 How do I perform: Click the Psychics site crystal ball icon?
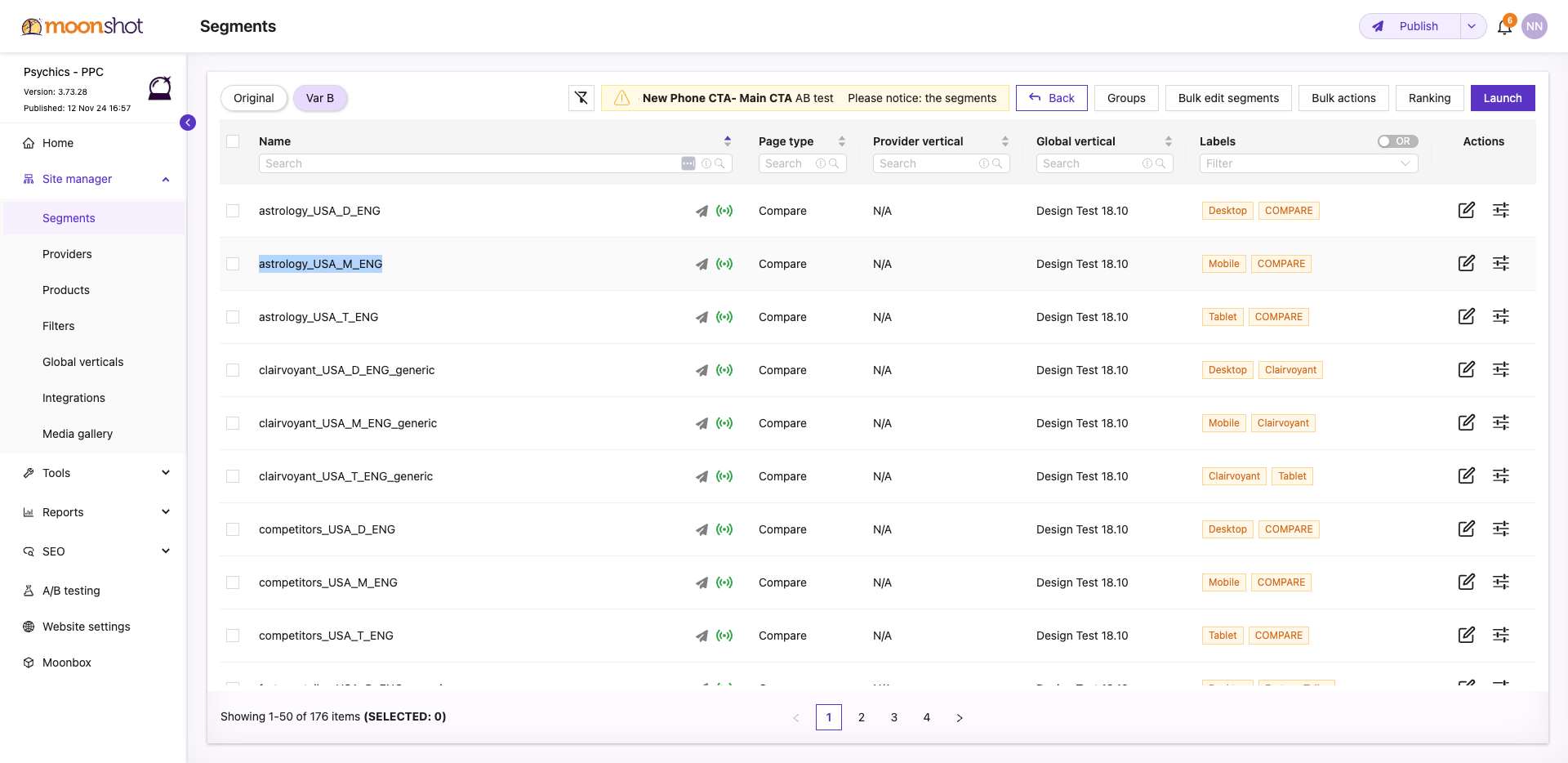tap(160, 87)
